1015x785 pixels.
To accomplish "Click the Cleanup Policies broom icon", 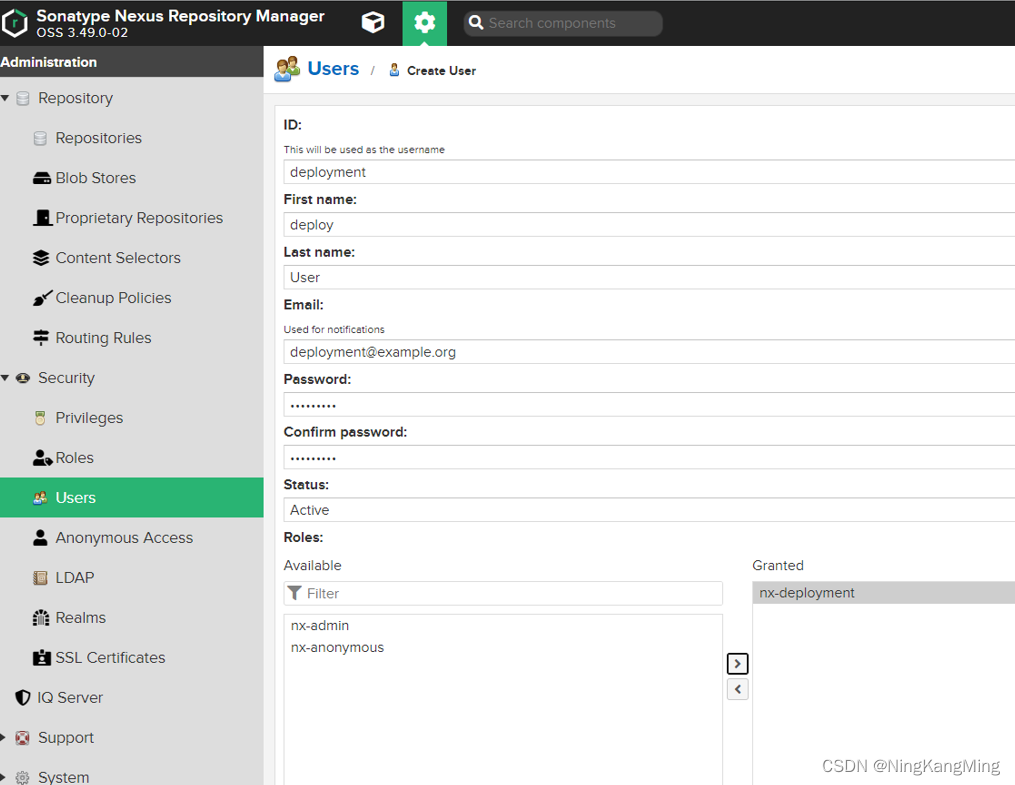I will [42, 298].
